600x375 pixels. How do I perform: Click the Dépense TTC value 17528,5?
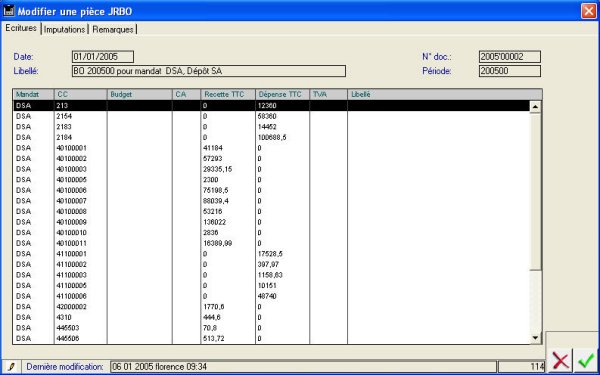click(x=271, y=254)
